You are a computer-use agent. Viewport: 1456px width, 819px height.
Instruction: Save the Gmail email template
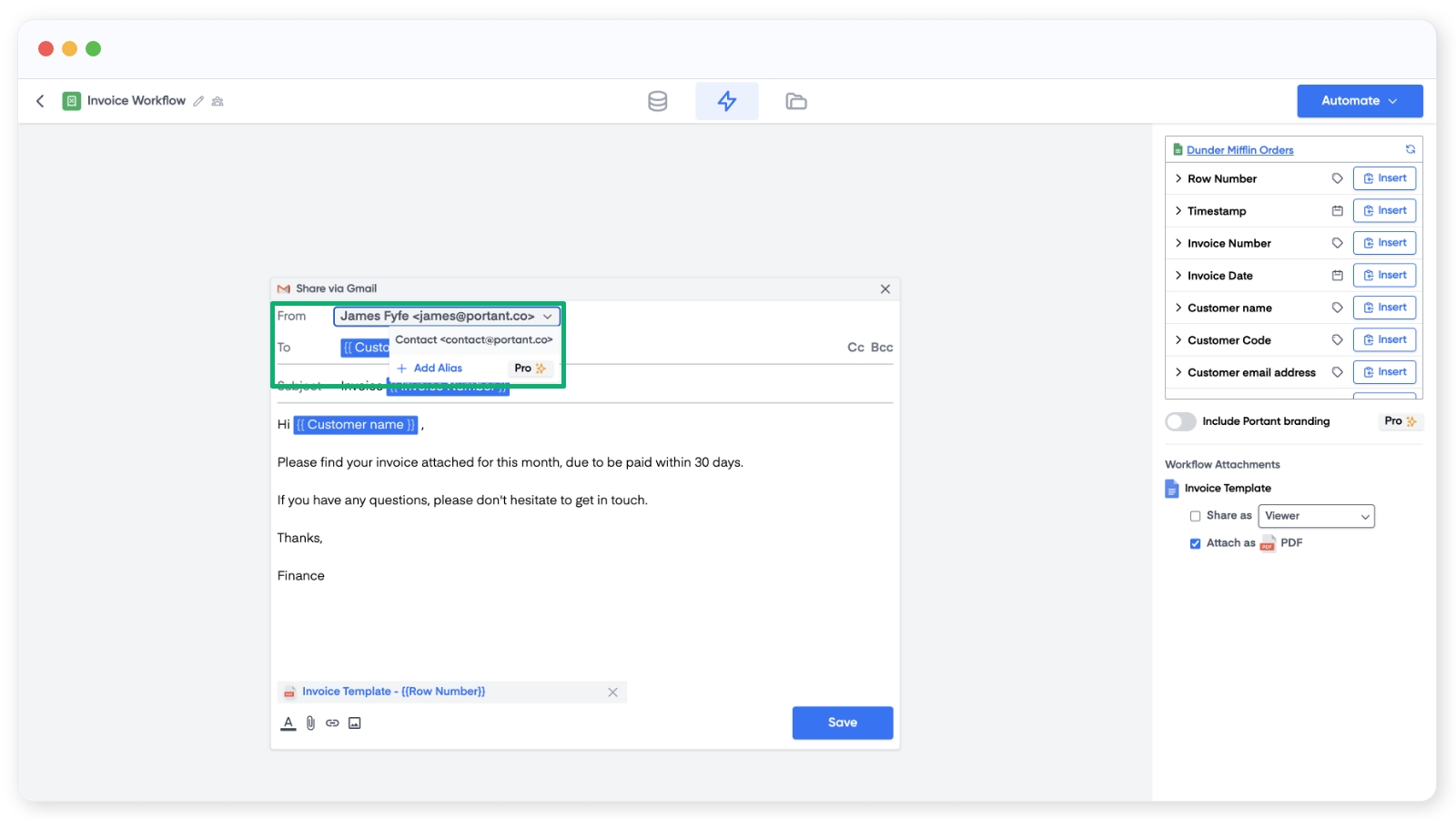pos(842,723)
